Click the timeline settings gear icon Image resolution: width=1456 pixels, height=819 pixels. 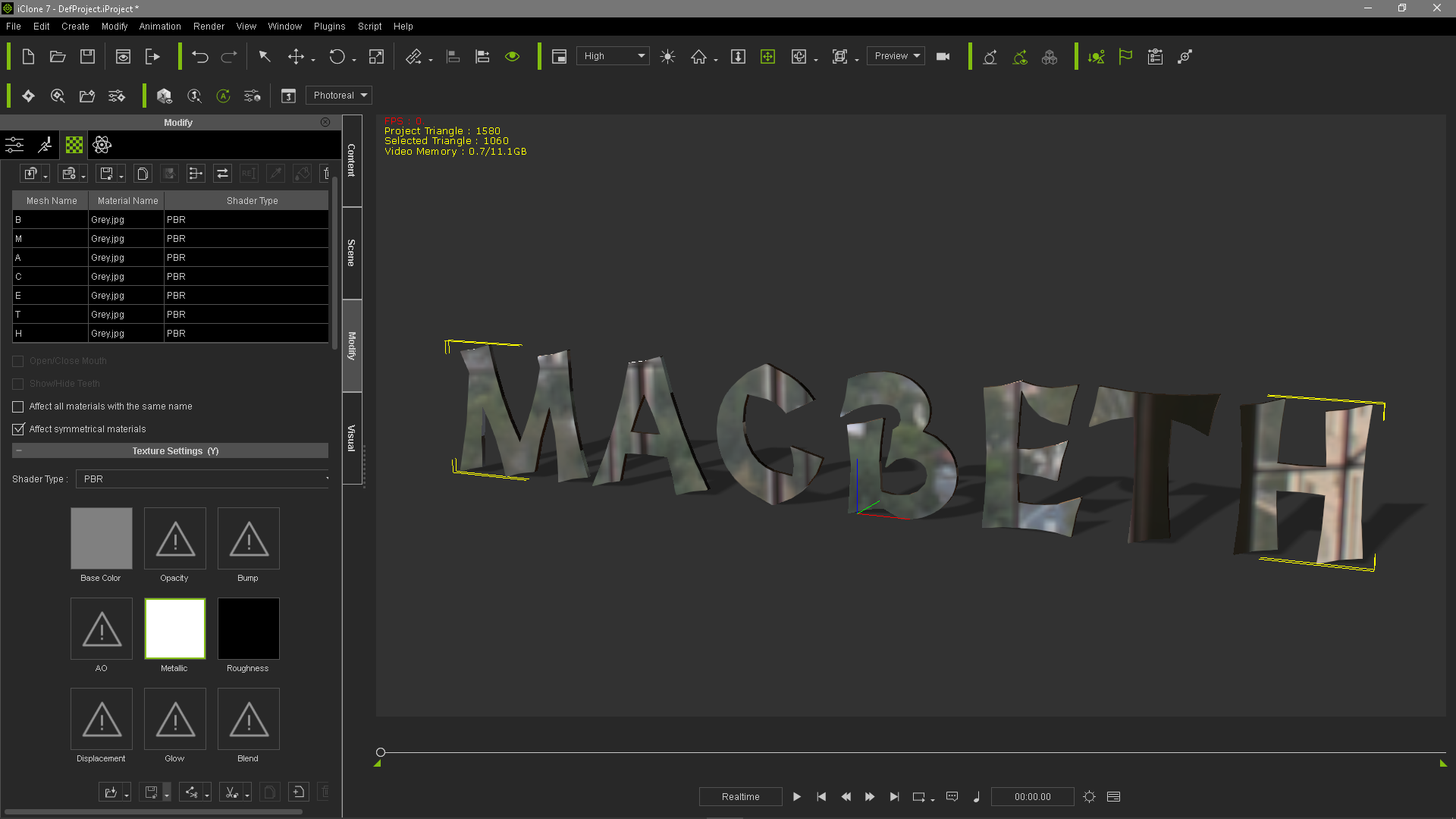(x=1090, y=796)
